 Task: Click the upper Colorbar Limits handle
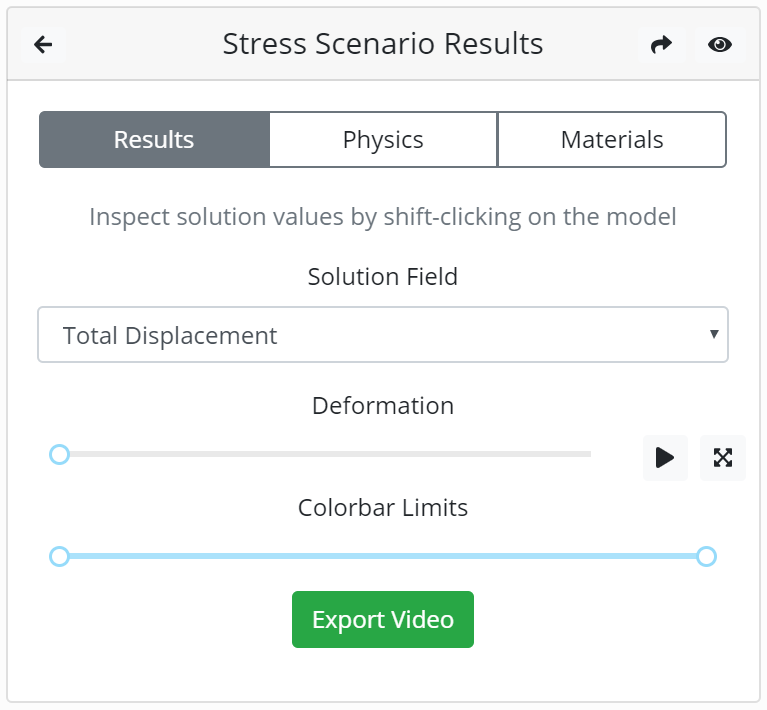point(706,556)
